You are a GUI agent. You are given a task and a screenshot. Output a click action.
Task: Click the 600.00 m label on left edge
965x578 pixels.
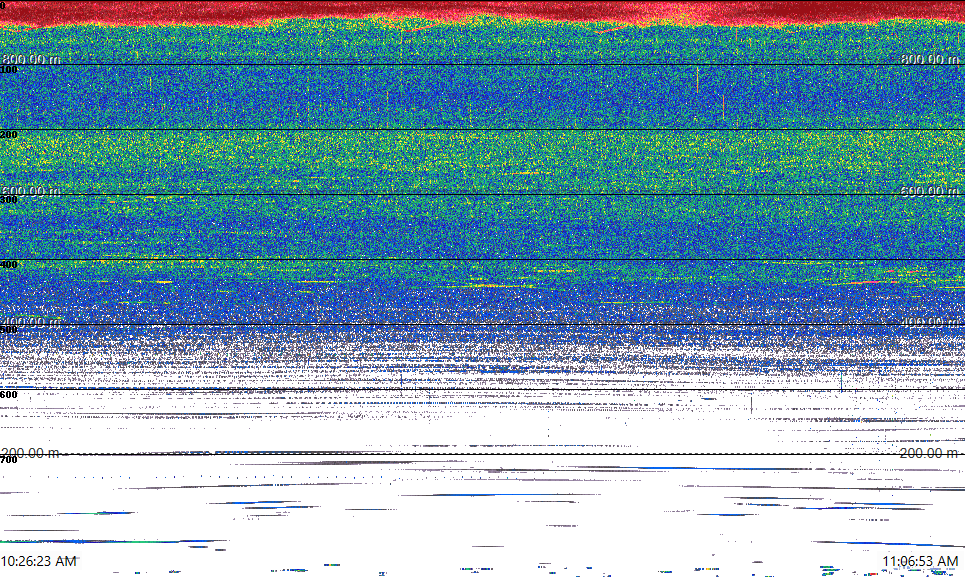[x=31, y=191]
